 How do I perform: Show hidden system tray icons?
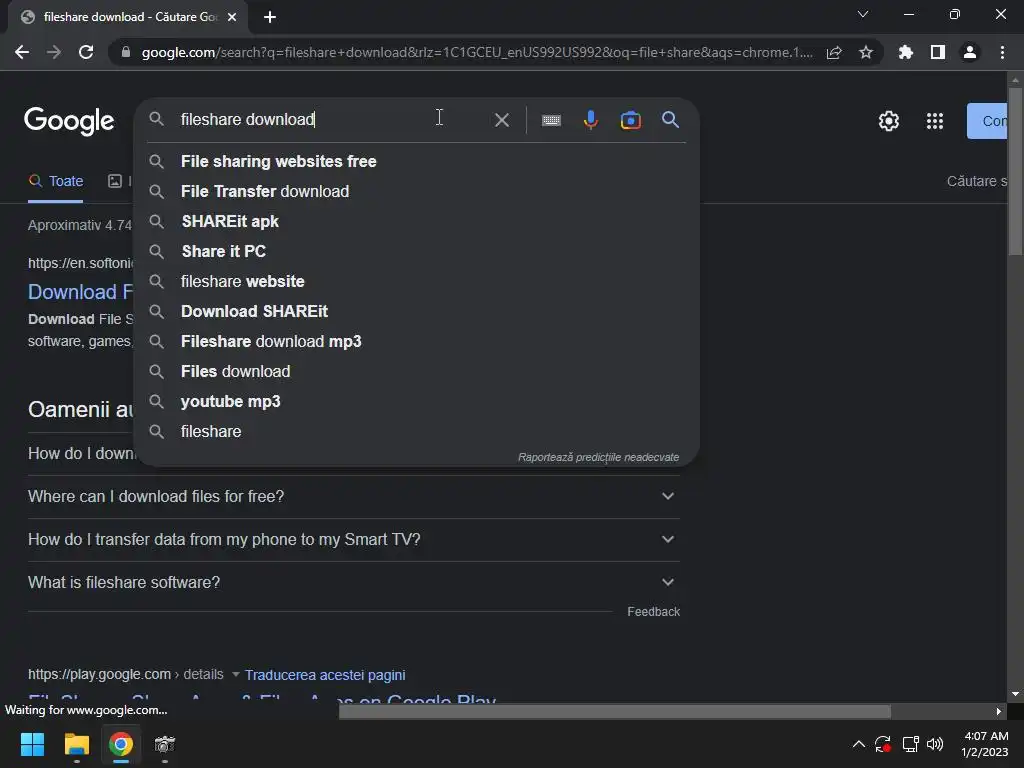[859, 744]
